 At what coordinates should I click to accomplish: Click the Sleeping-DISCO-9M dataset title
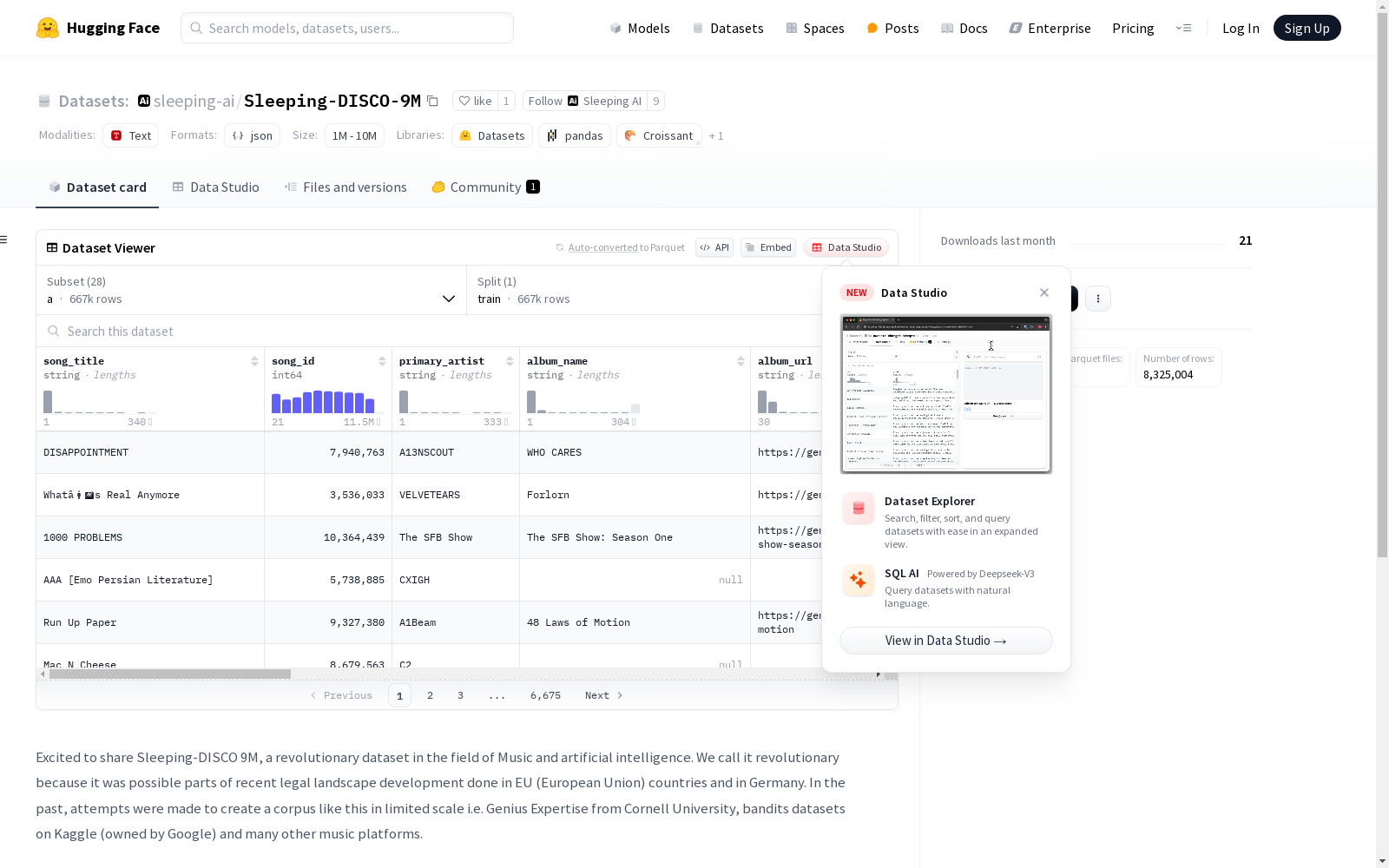332,102
